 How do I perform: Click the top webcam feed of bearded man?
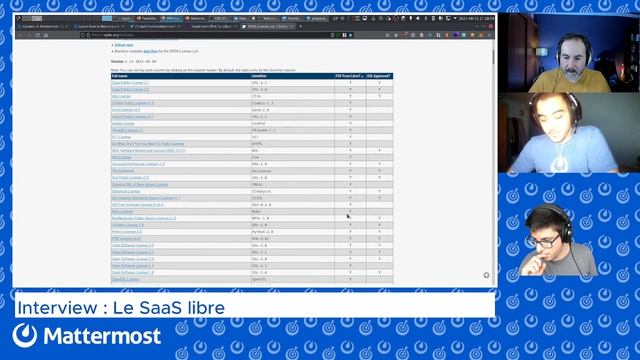(569, 53)
